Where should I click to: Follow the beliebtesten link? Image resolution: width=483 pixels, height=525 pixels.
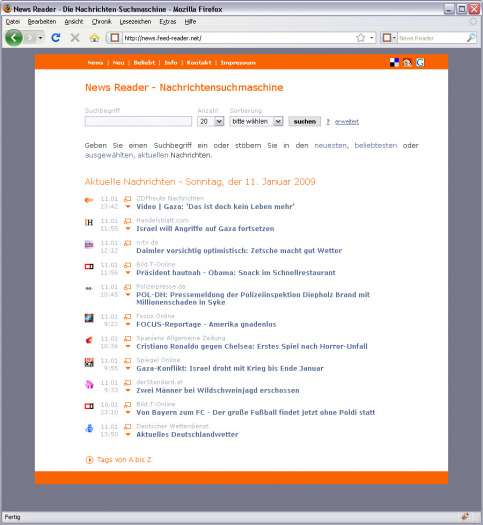click(x=376, y=145)
